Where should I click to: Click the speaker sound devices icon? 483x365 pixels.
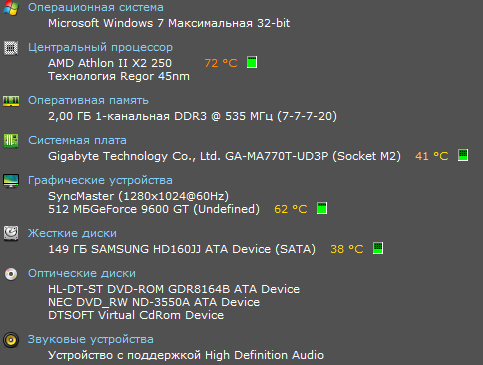pos(11,340)
